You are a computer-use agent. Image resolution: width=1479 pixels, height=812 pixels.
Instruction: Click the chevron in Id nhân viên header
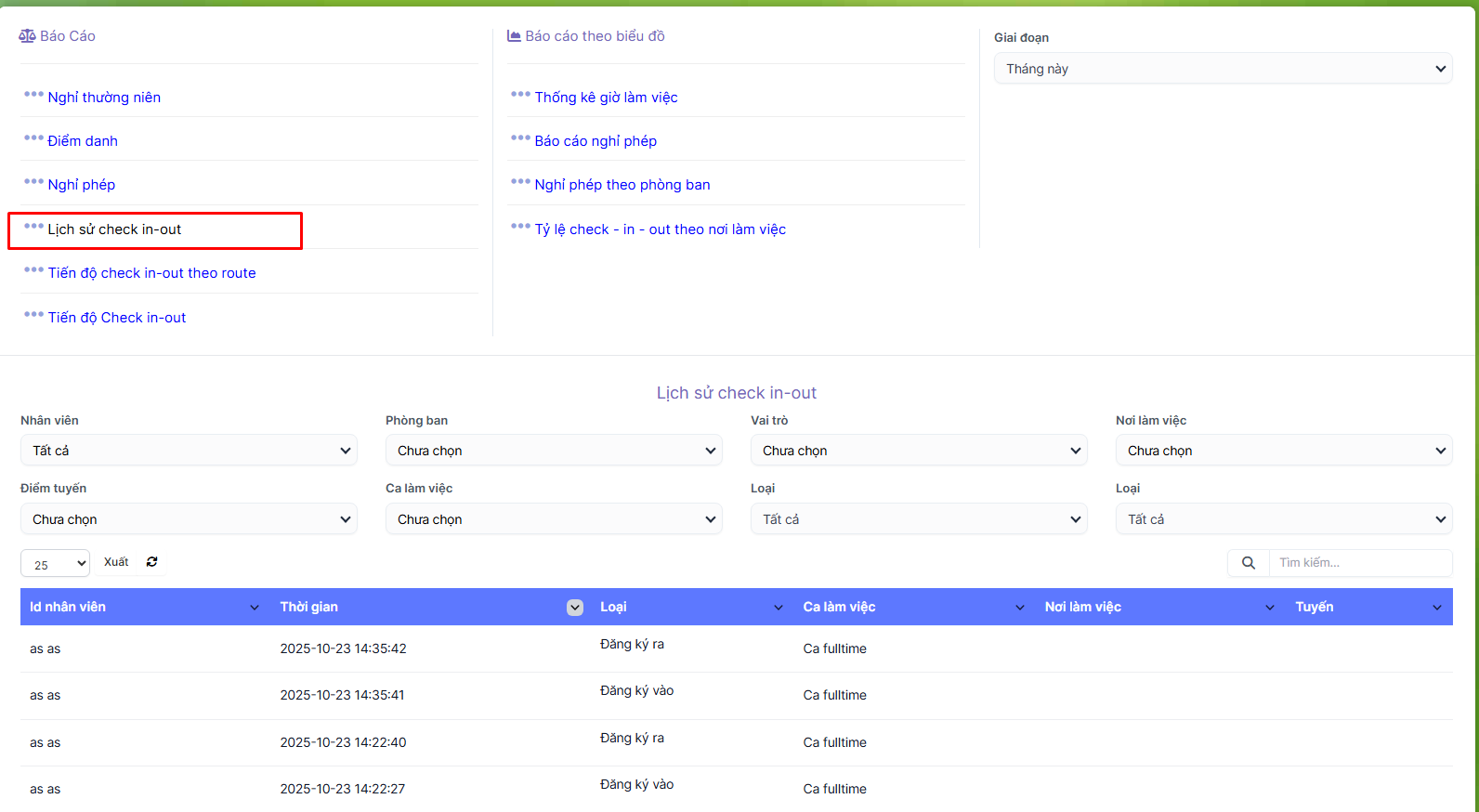coord(255,608)
